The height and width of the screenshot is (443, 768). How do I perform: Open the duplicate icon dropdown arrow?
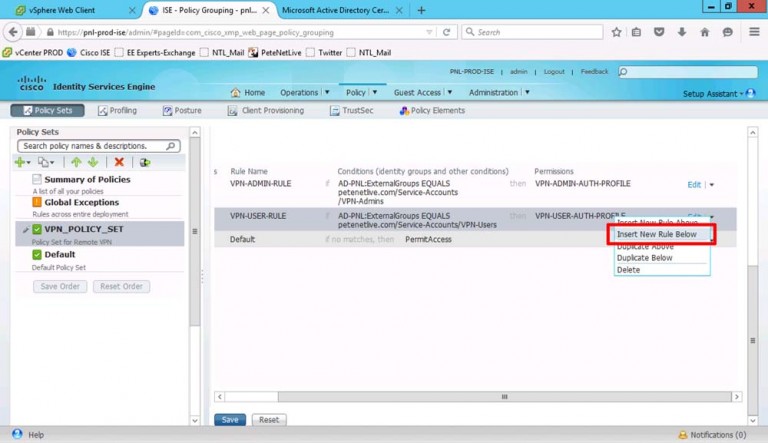click(x=52, y=163)
